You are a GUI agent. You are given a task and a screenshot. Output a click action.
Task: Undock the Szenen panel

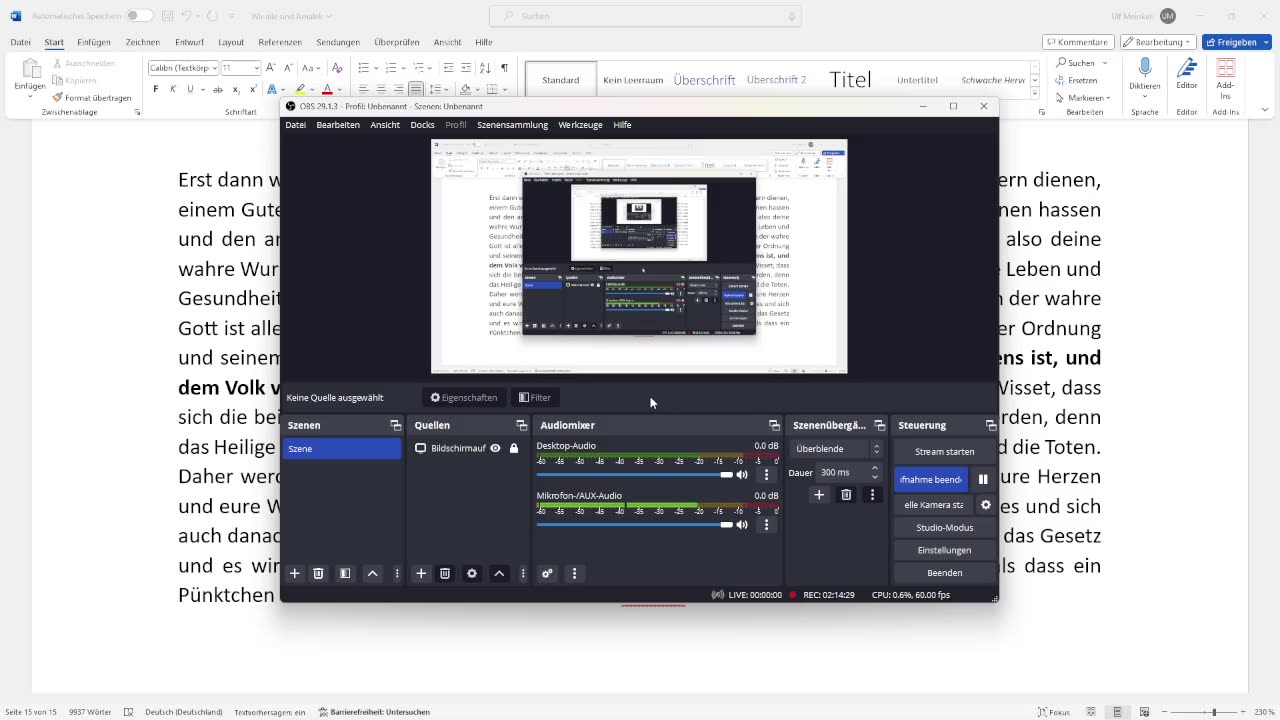(395, 425)
